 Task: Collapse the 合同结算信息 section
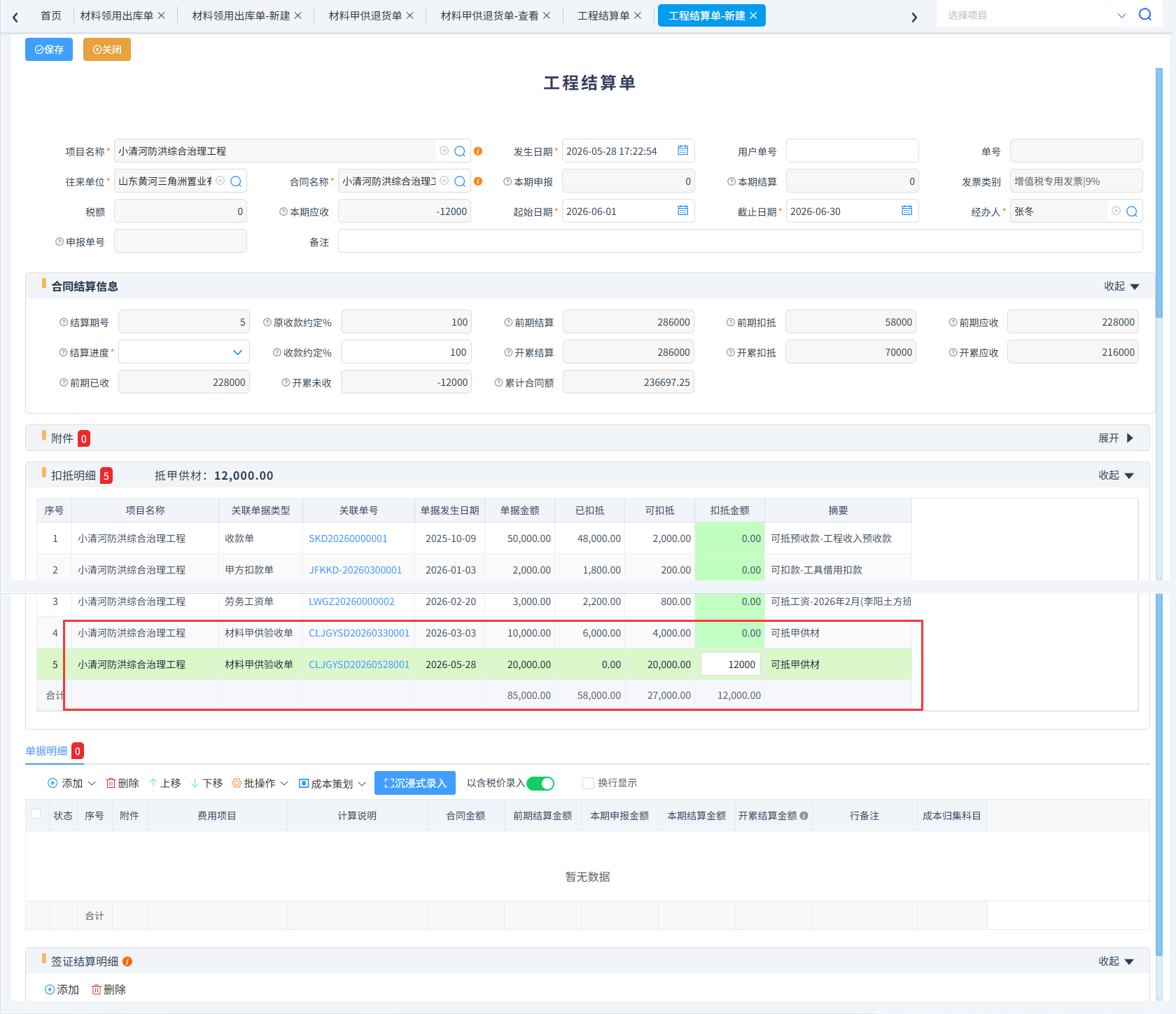click(x=1122, y=286)
